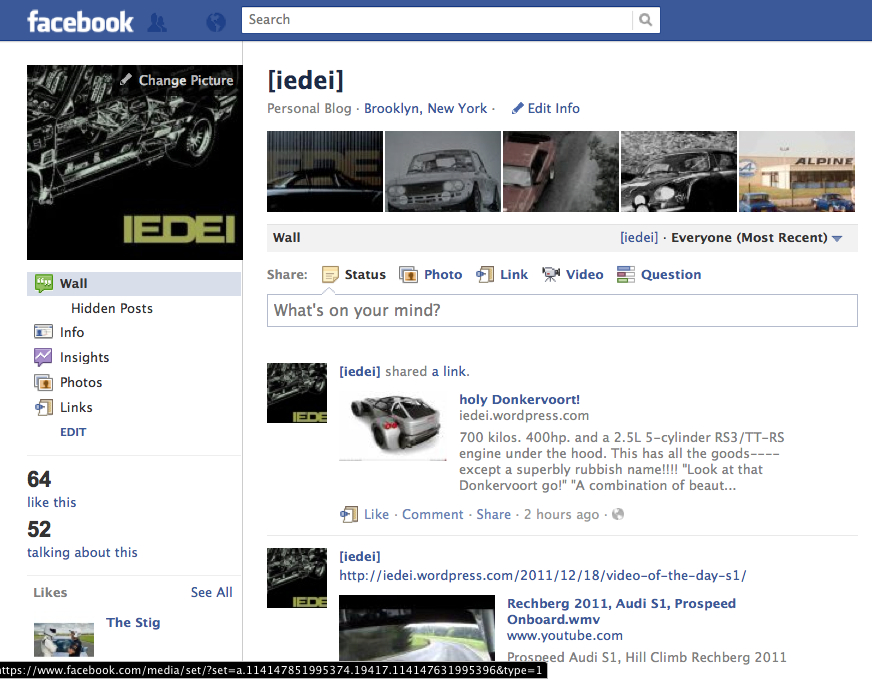872x679 pixels.
Task: Click Change Picture on profile image
Action: pyautogui.click(x=177, y=80)
